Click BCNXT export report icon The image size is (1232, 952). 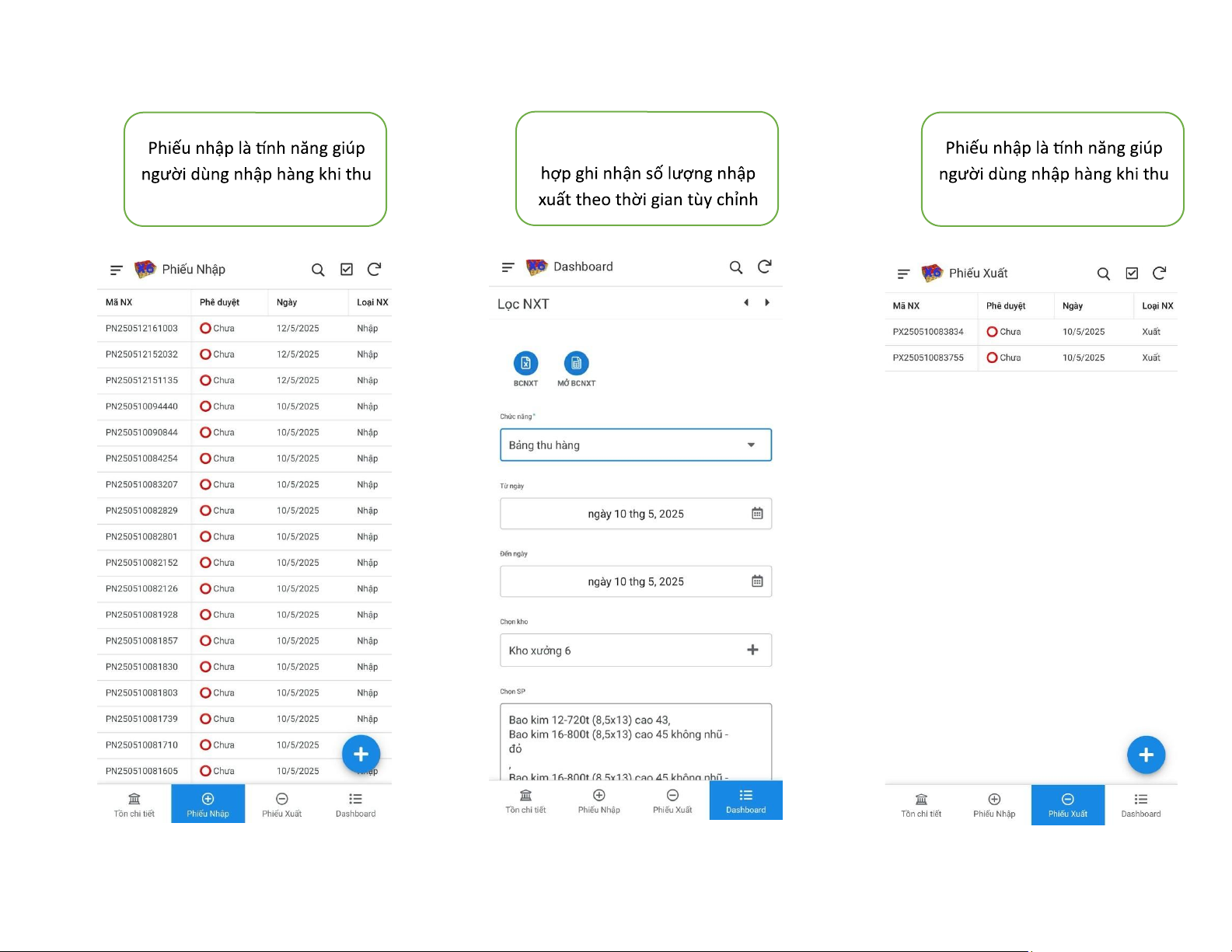tap(525, 364)
